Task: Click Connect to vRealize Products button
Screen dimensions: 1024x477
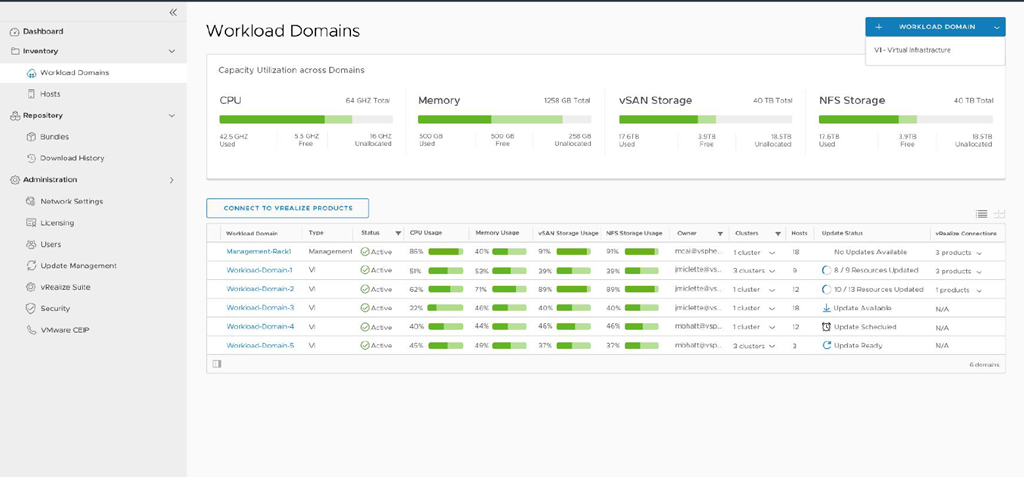Action: [x=287, y=208]
